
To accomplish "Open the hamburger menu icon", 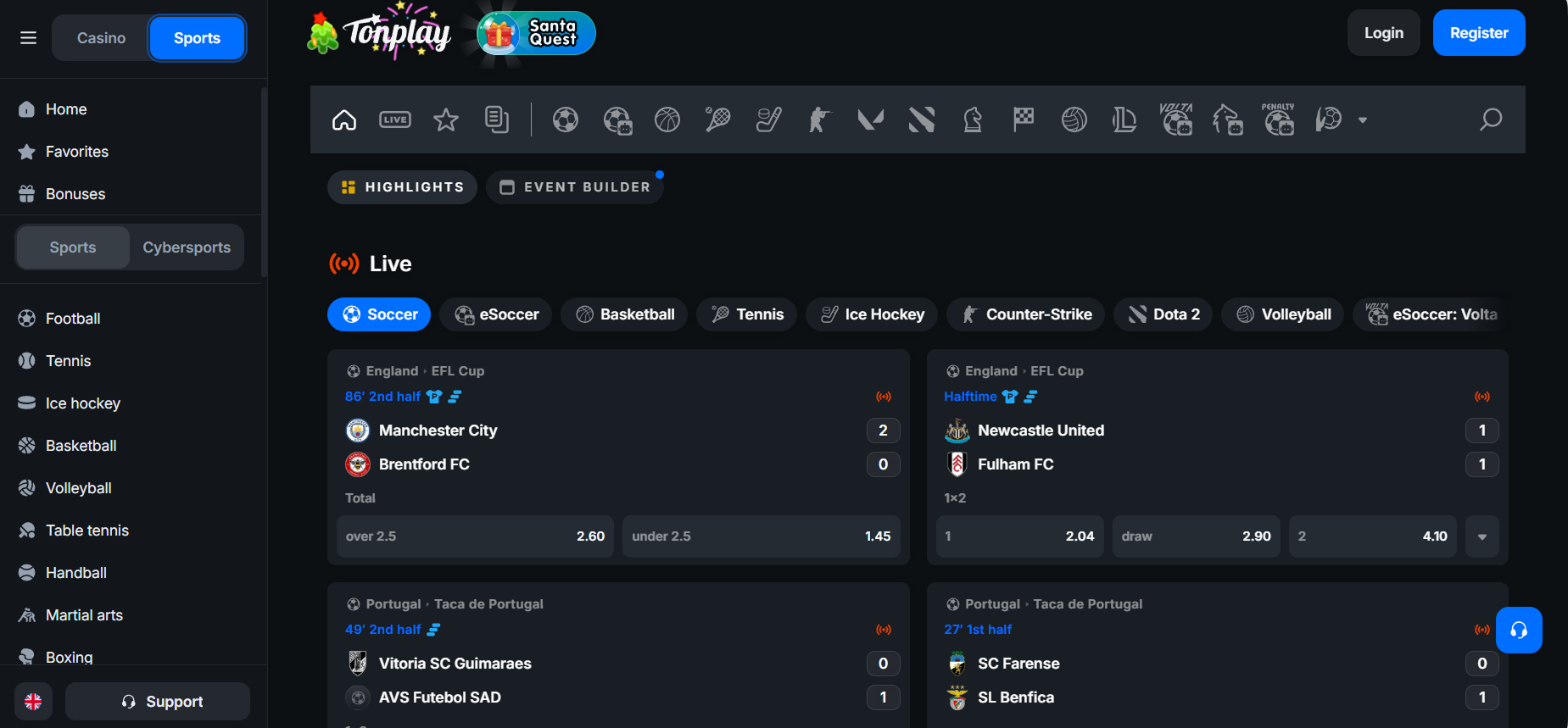I will [x=28, y=38].
